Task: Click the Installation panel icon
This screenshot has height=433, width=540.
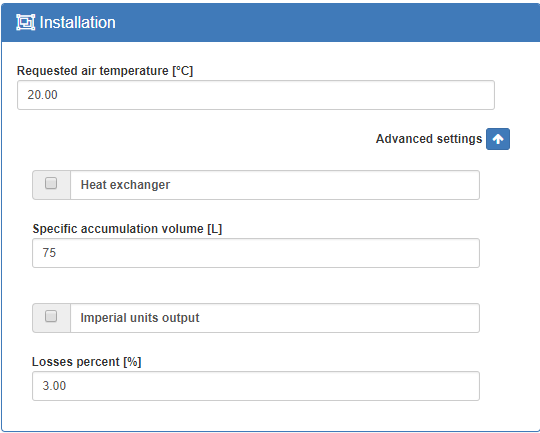Action: click(x=25, y=22)
